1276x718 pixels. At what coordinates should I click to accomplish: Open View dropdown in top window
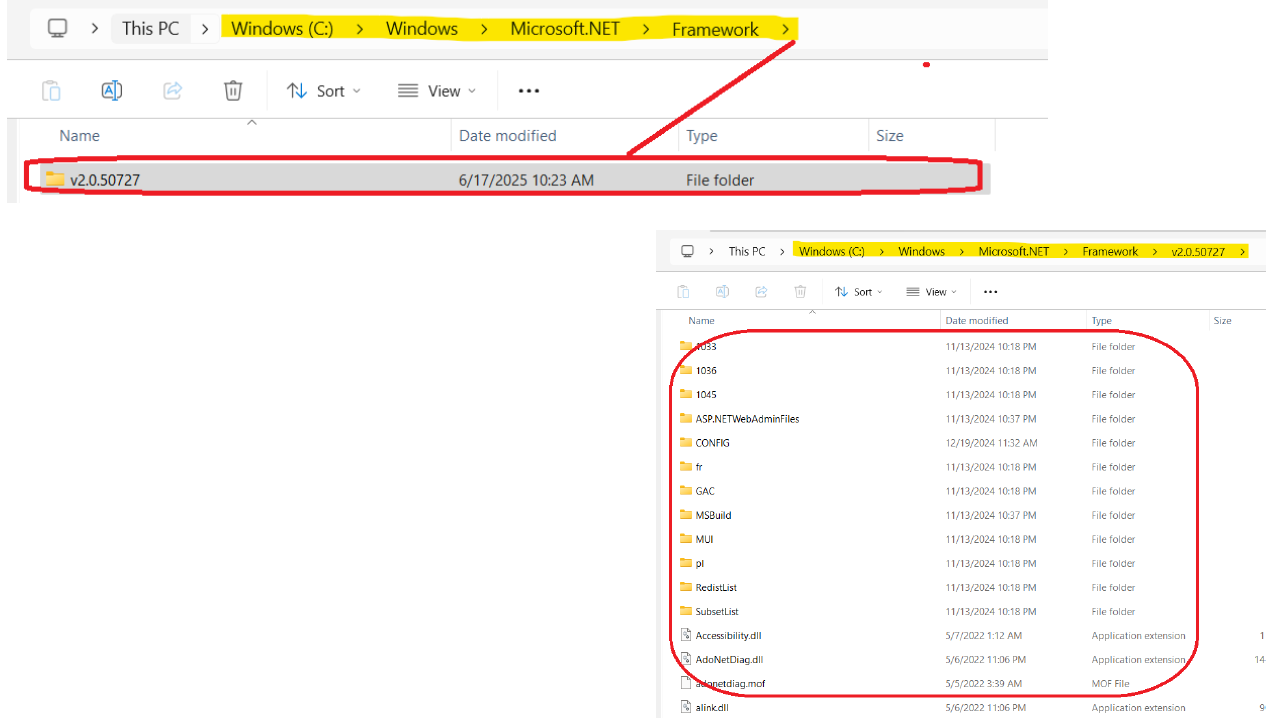437,91
